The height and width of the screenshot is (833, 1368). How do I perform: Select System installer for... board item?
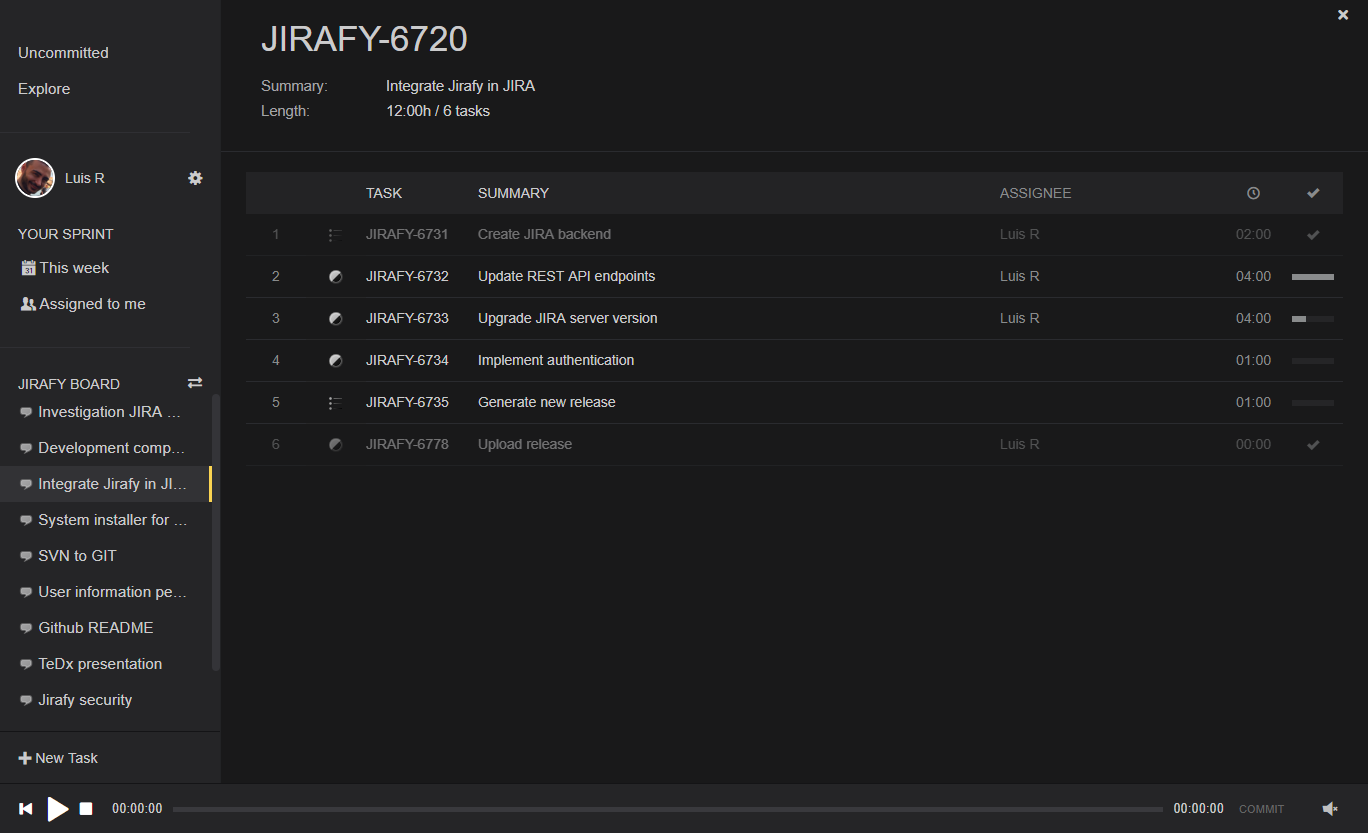pos(105,520)
